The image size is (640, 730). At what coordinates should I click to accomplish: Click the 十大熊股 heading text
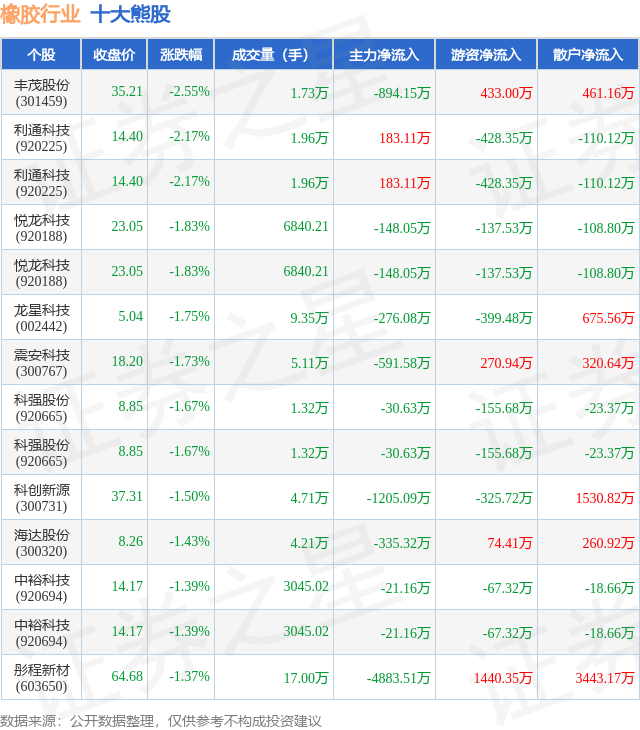pyautogui.click(x=131, y=14)
